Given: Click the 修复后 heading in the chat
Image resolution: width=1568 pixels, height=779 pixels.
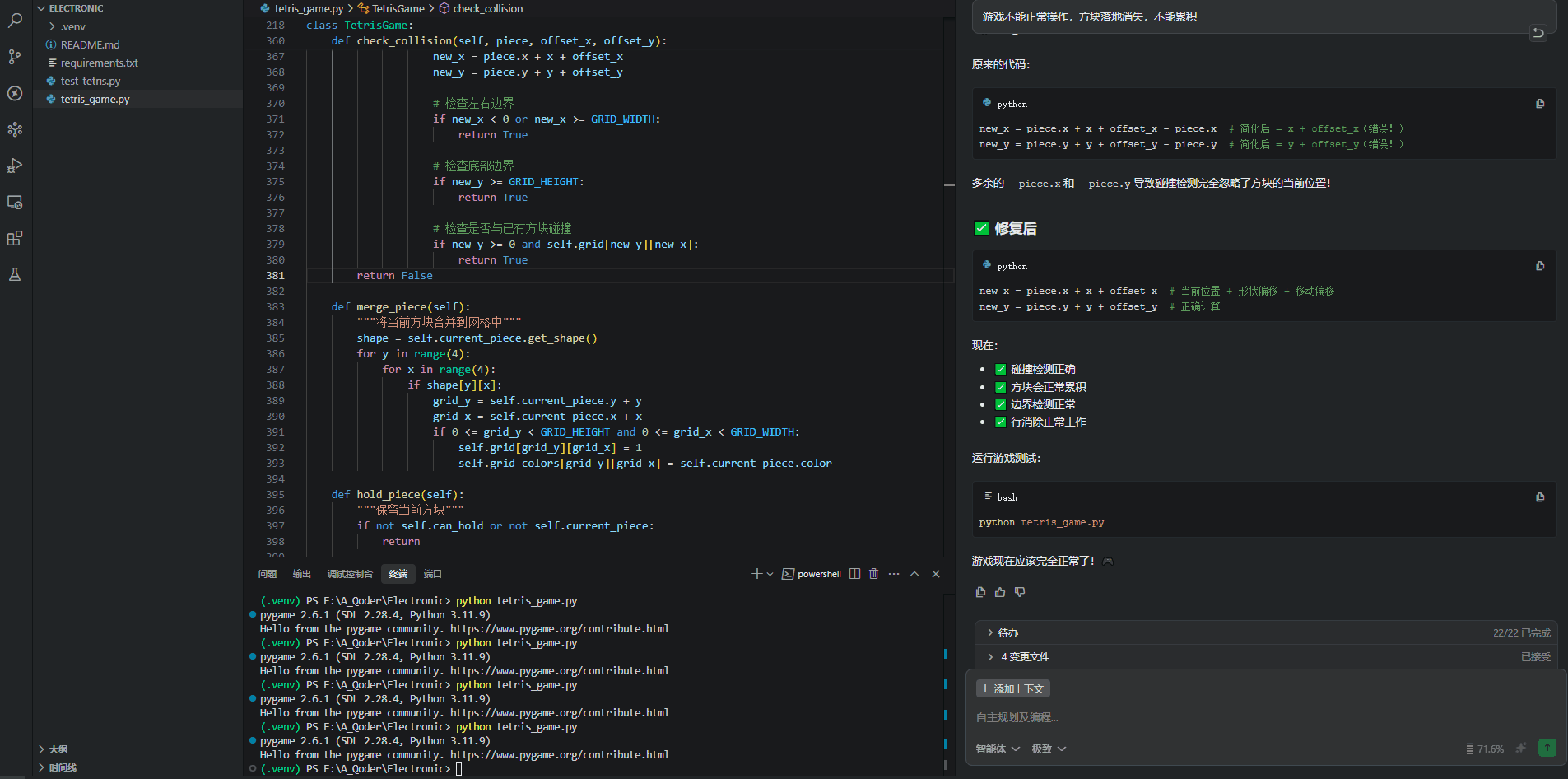Looking at the screenshot, I should (x=1015, y=228).
